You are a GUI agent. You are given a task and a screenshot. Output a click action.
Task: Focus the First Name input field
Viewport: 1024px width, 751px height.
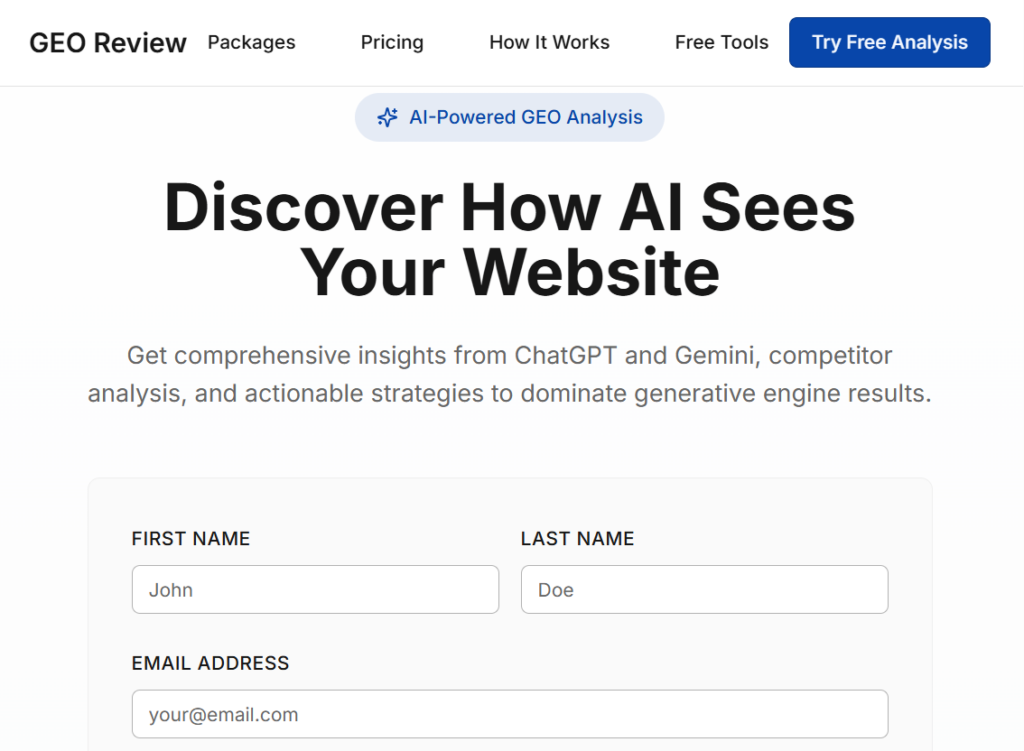pos(315,590)
